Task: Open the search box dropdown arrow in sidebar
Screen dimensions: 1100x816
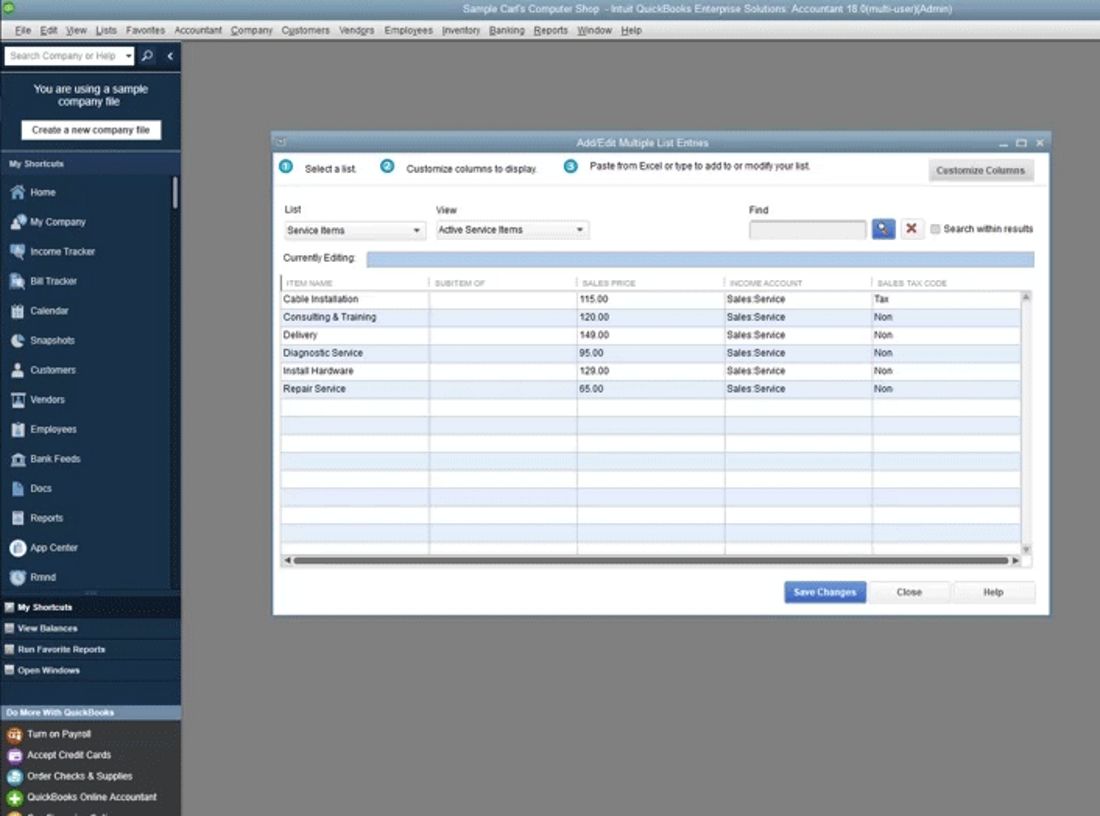Action: [x=128, y=55]
